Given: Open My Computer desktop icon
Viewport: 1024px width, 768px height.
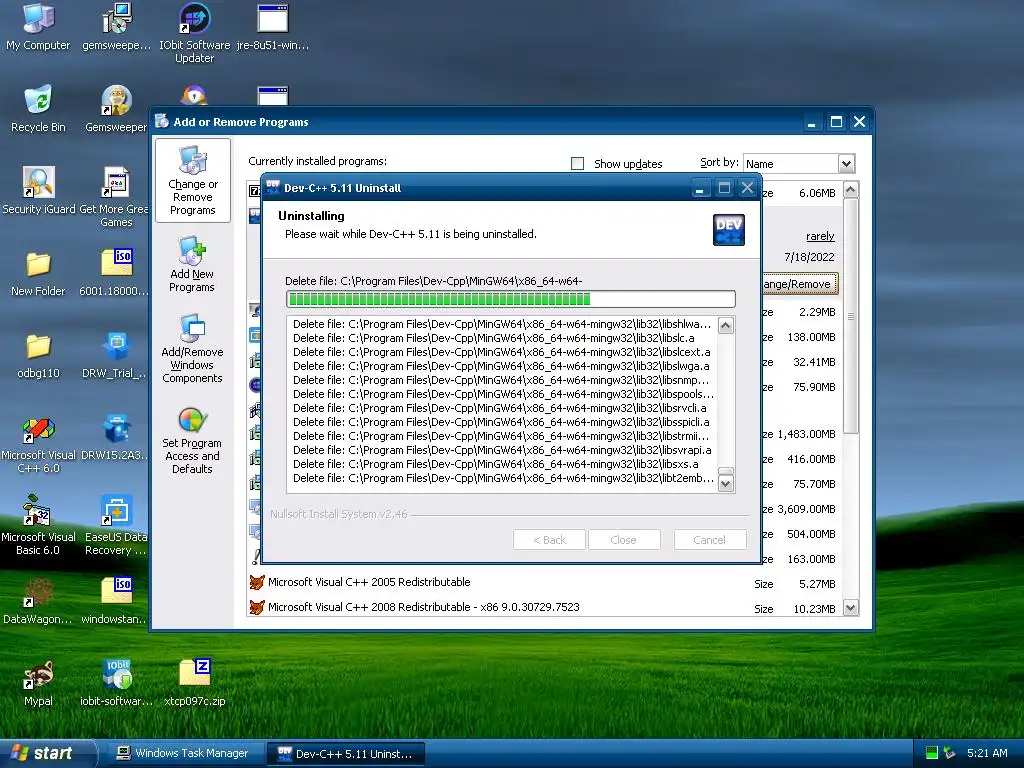Looking at the screenshot, I should point(38,27).
